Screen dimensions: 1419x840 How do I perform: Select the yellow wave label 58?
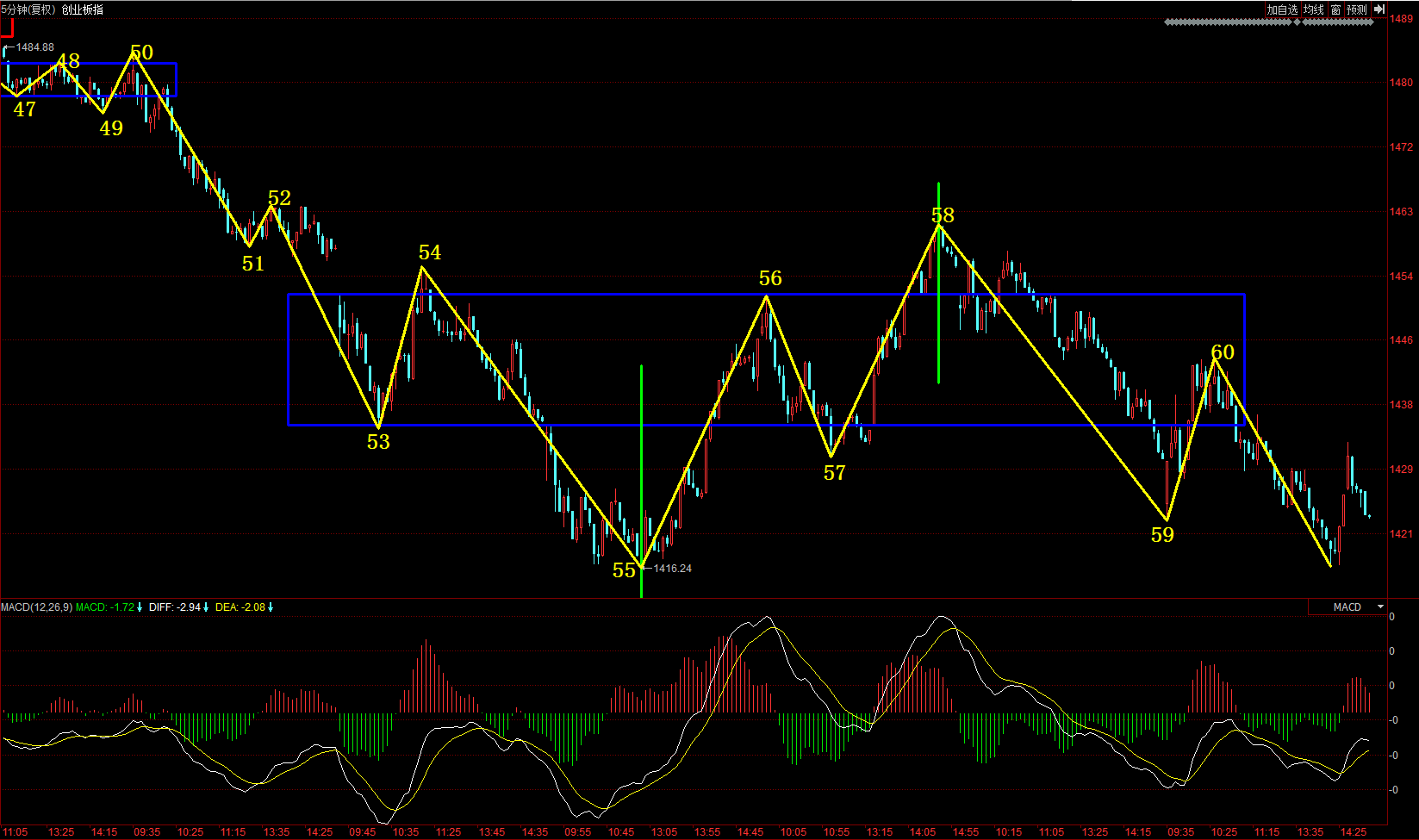click(x=943, y=215)
